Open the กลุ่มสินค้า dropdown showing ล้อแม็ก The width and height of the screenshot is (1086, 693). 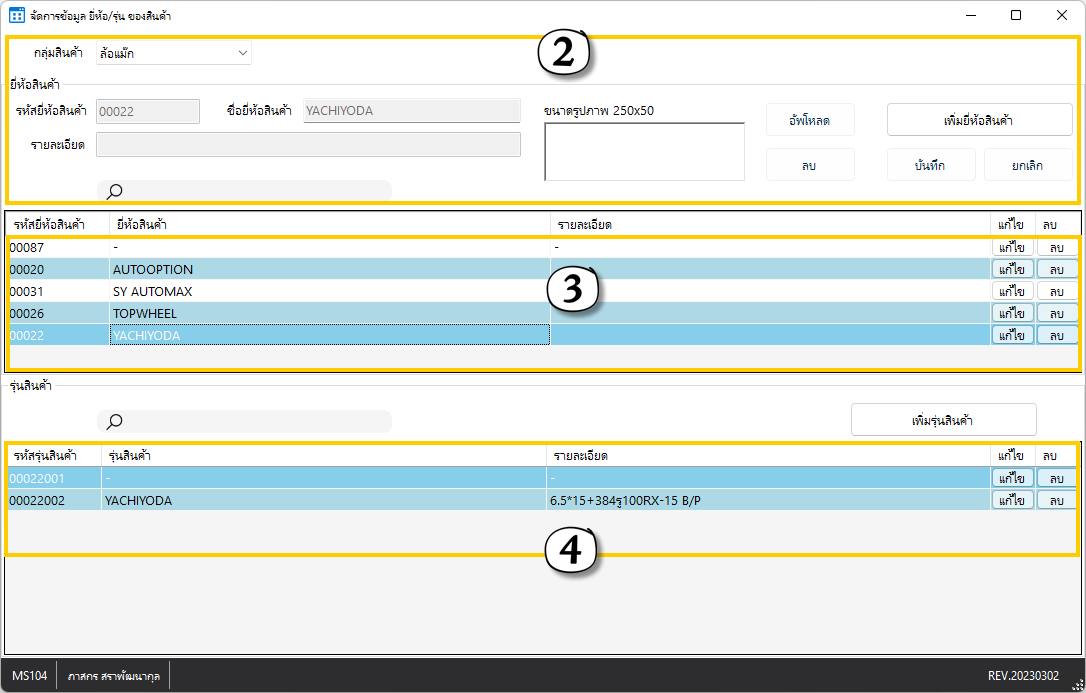coord(173,54)
